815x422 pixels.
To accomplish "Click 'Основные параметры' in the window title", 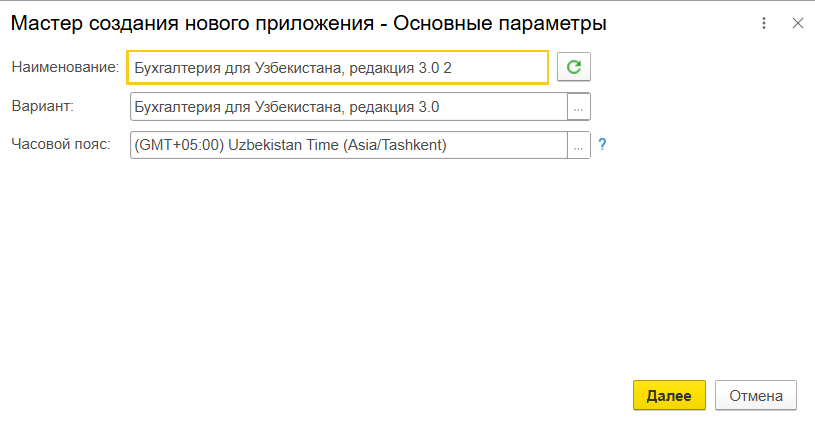I will [x=502, y=22].
